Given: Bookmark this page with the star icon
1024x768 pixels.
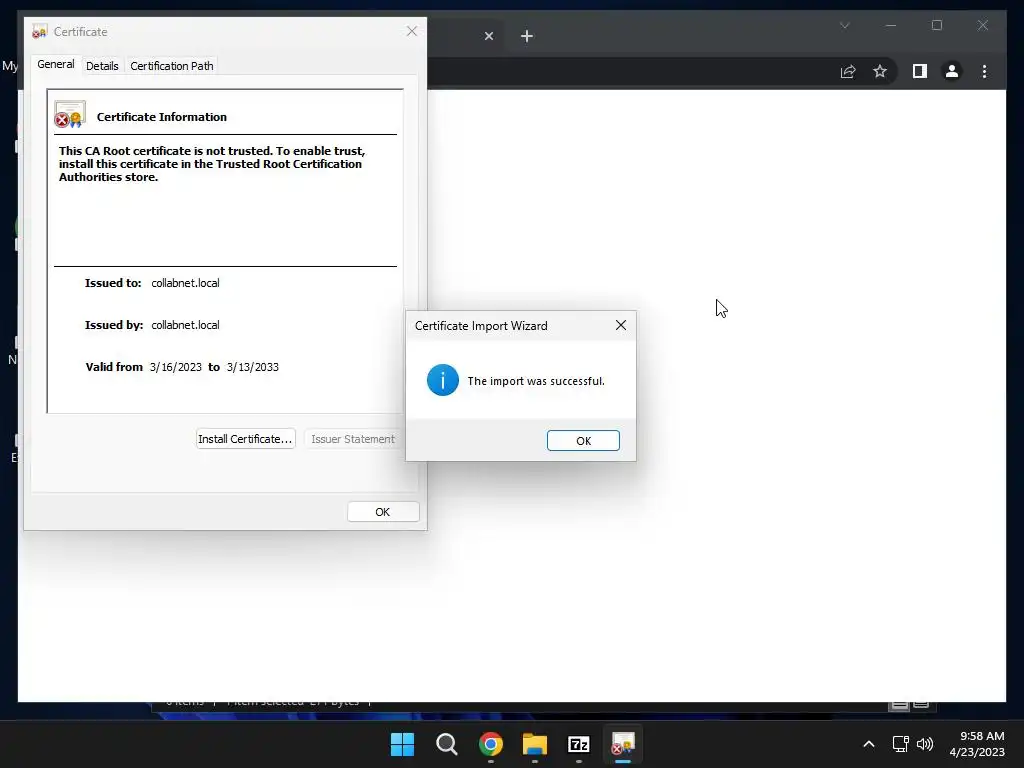Looking at the screenshot, I should click(x=880, y=71).
